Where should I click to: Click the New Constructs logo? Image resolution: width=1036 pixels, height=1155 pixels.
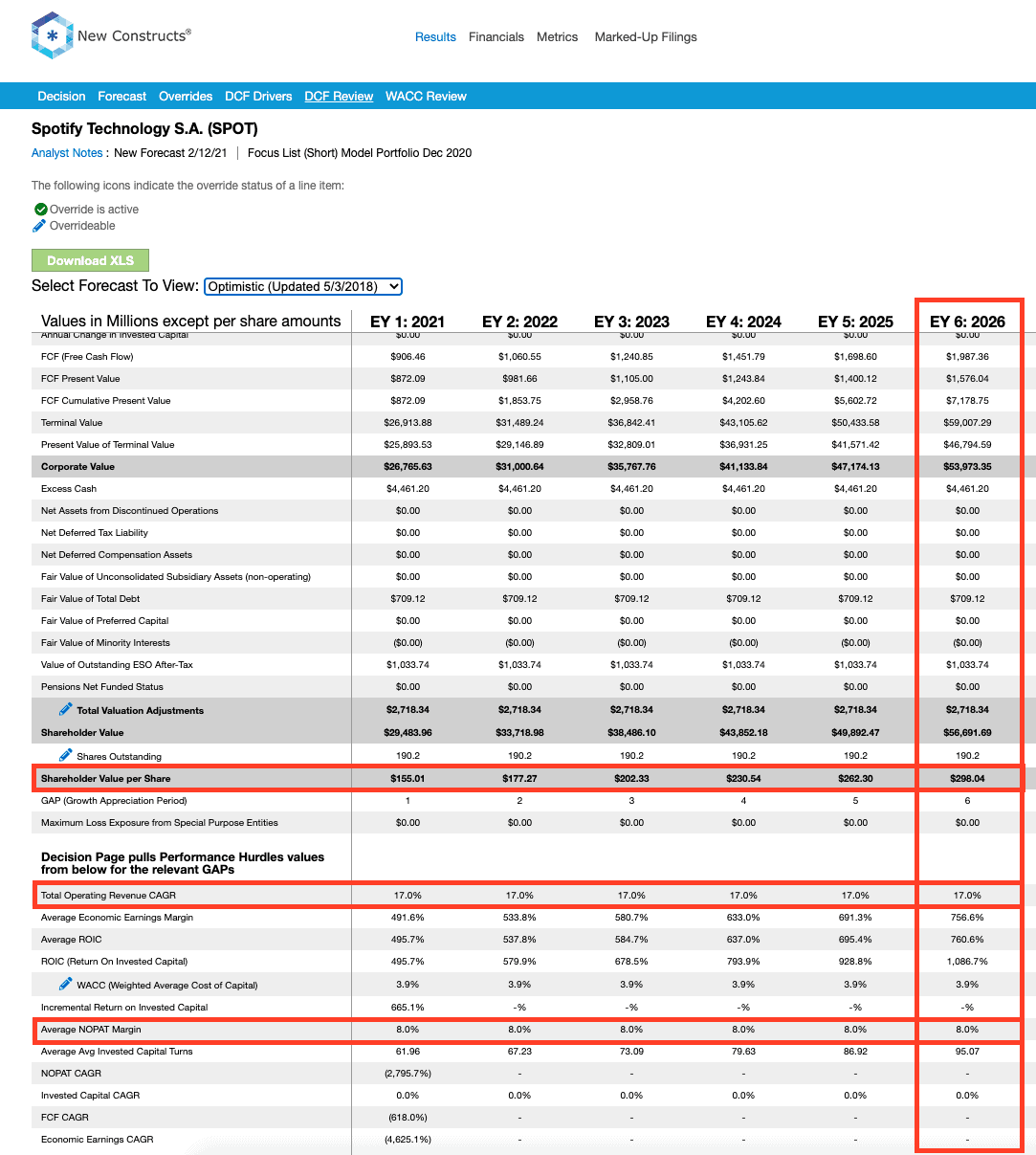111,36
